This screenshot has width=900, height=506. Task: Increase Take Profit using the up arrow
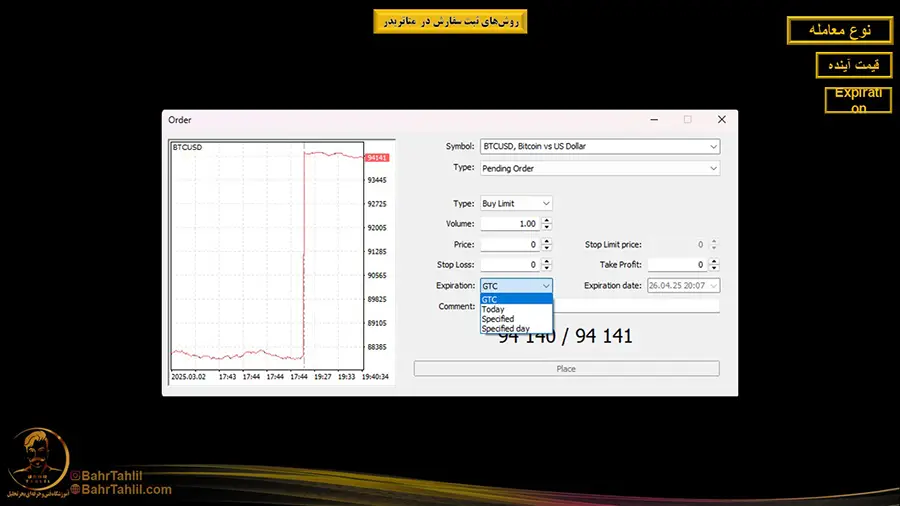[x=713, y=261]
